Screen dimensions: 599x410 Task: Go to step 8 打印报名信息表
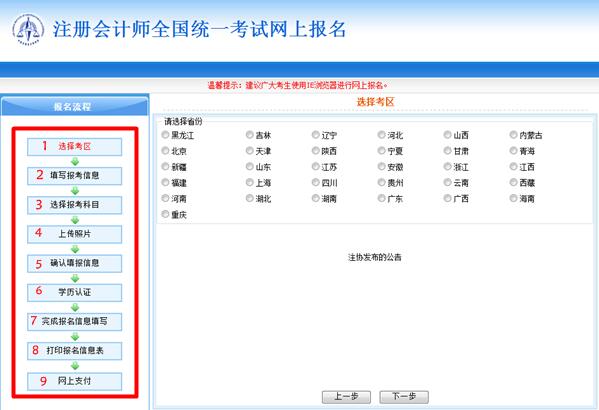point(74,351)
